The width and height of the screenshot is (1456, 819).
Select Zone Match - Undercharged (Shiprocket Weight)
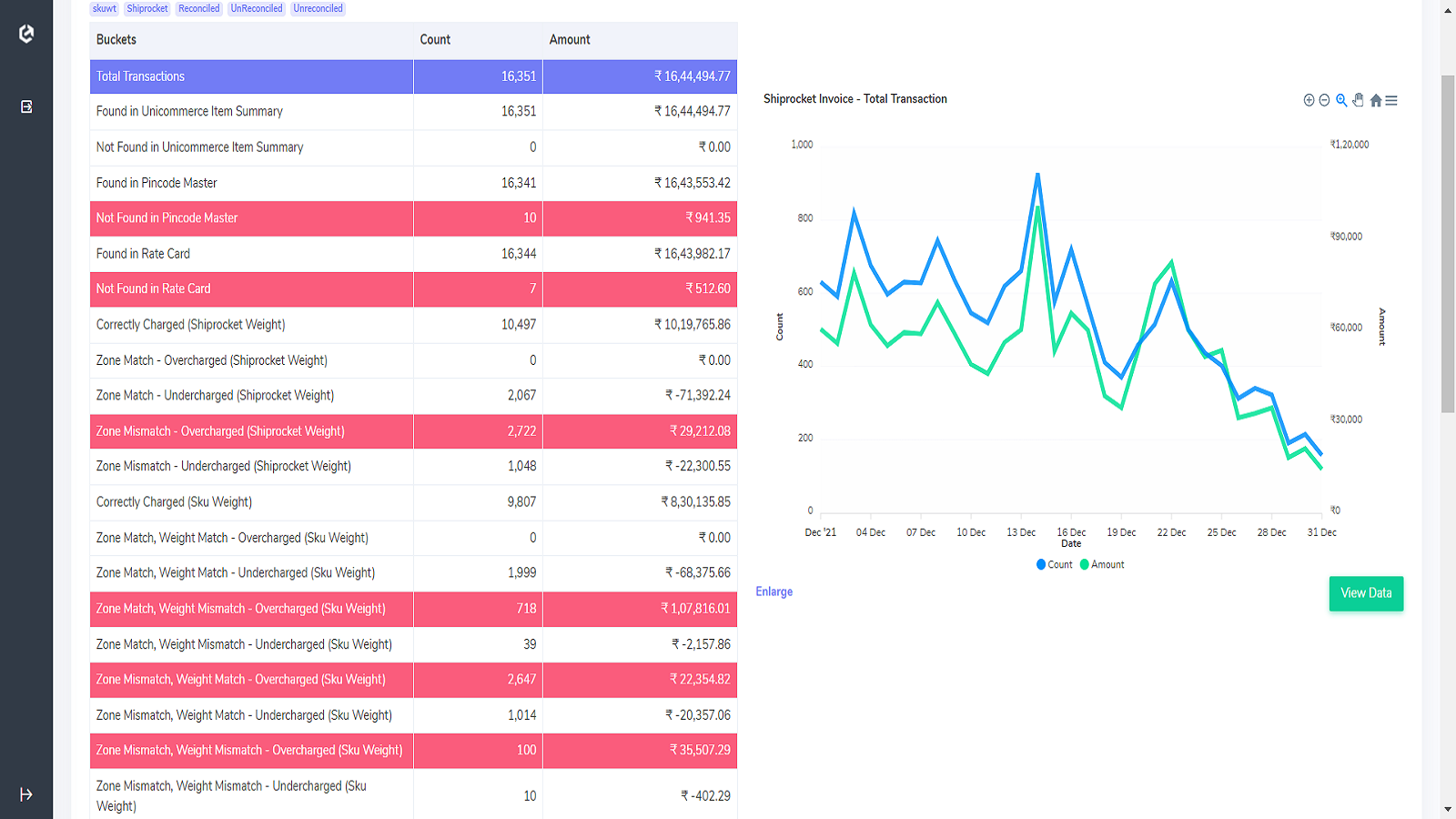pyautogui.click(x=413, y=396)
